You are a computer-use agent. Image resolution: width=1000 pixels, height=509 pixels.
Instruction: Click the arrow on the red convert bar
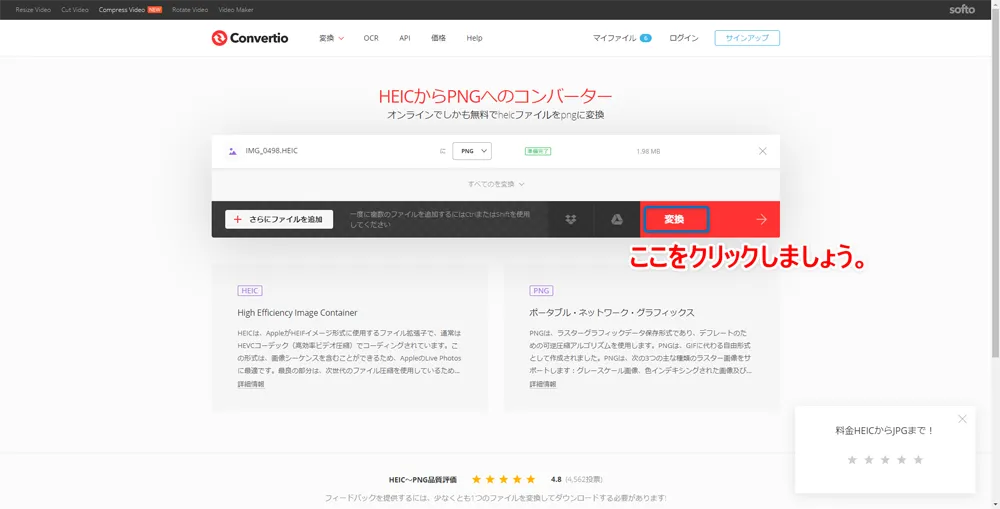[x=761, y=219]
